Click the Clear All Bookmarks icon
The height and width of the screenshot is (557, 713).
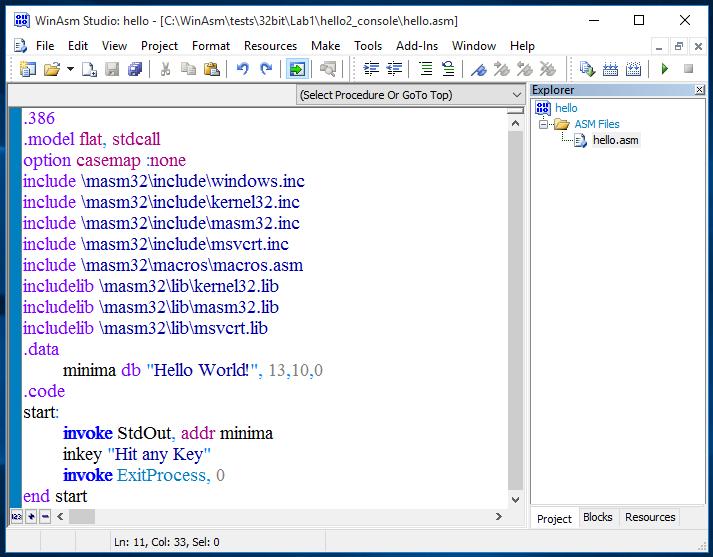547,69
